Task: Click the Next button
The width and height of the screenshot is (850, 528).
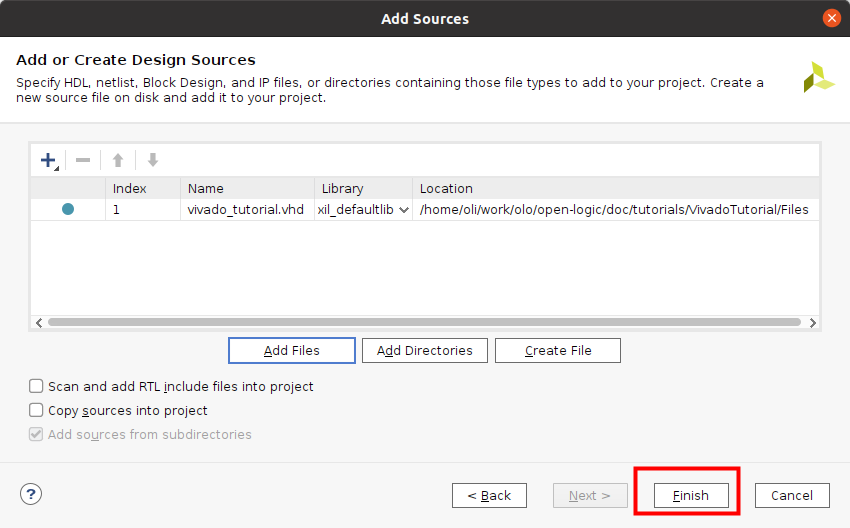Action: [590, 495]
